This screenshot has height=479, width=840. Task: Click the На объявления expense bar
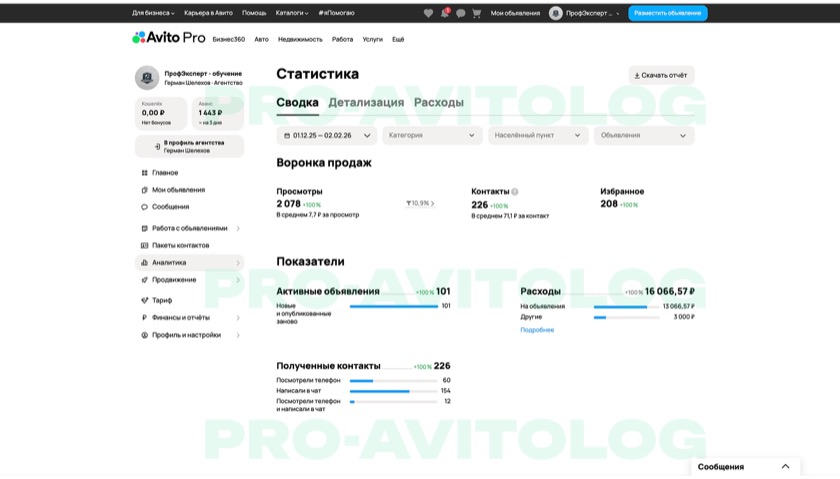tap(626, 307)
